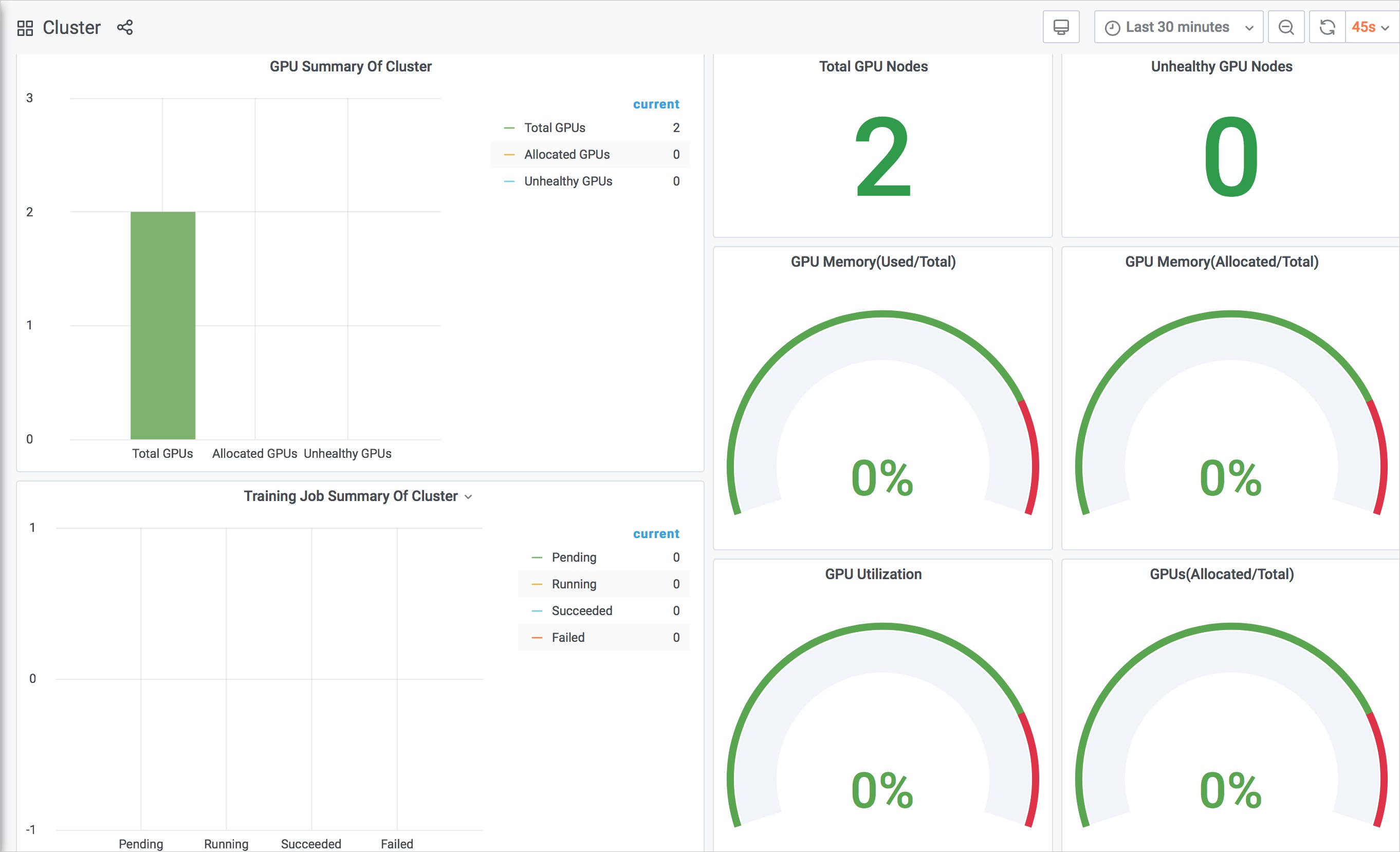Viewport: 1400px width, 852px height.
Task: Click the clock icon in time picker
Action: pos(1112,28)
